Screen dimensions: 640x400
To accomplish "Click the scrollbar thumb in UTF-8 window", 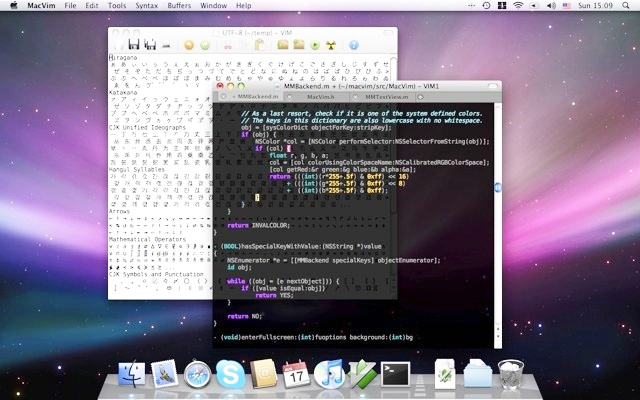I will coord(393,67).
